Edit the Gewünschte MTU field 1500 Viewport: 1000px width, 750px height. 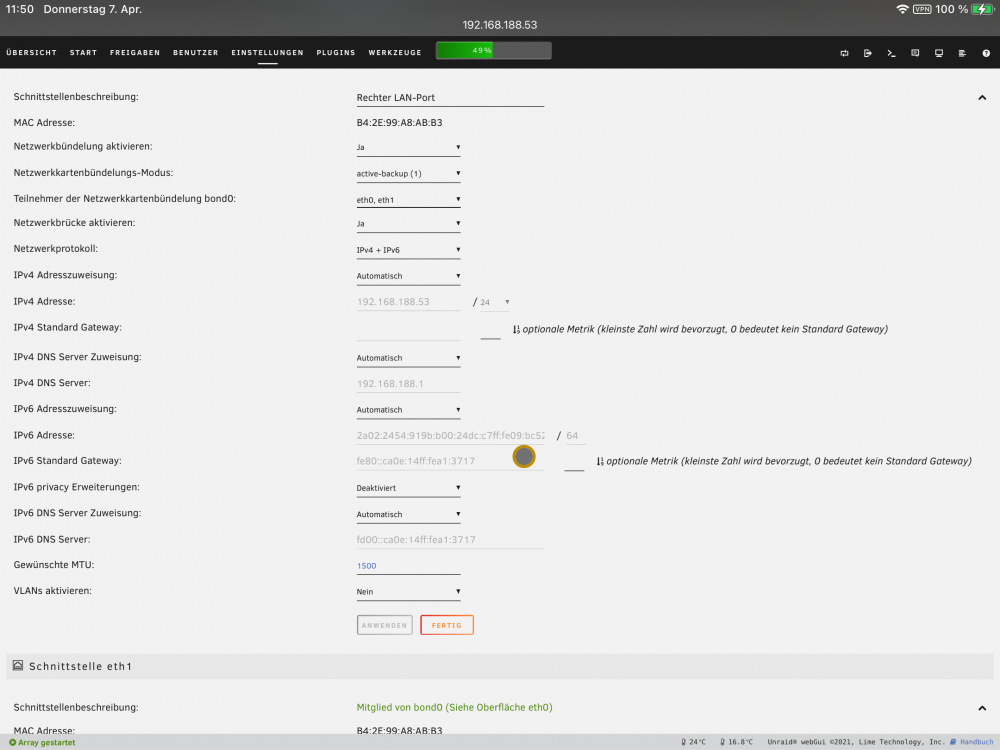point(408,566)
